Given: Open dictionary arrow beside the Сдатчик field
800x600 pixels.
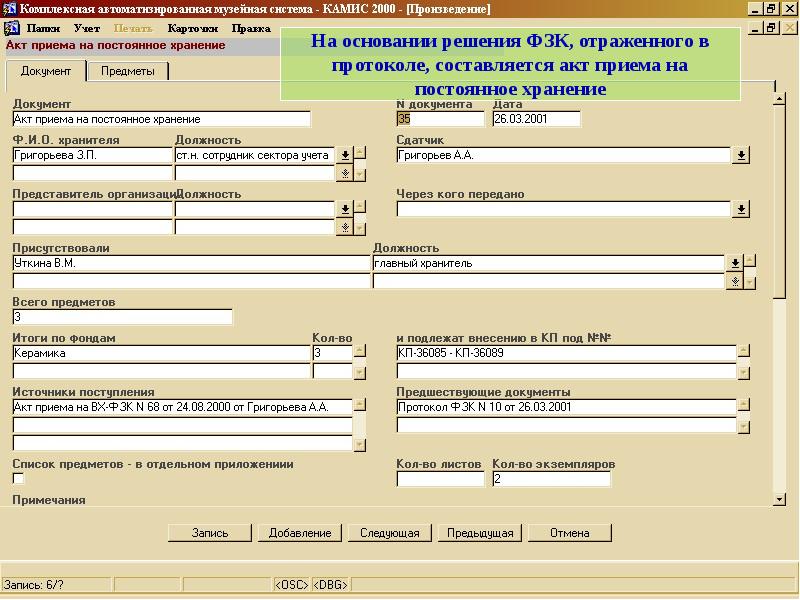Looking at the screenshot, I should coord(741,156).
